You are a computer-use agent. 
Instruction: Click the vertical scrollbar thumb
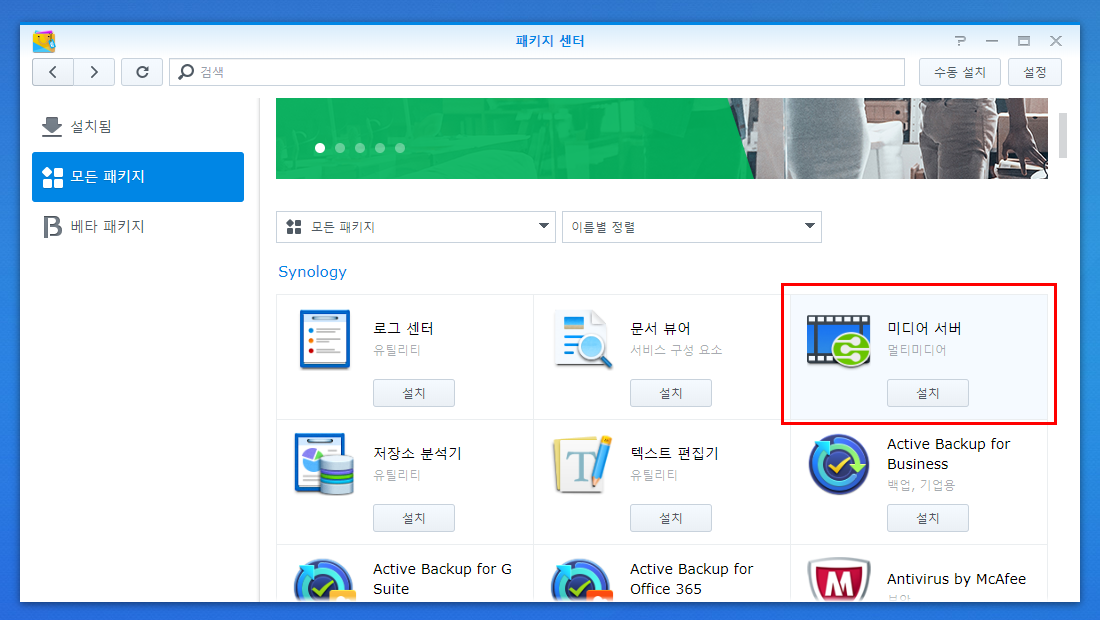(x=1063, y=135)
